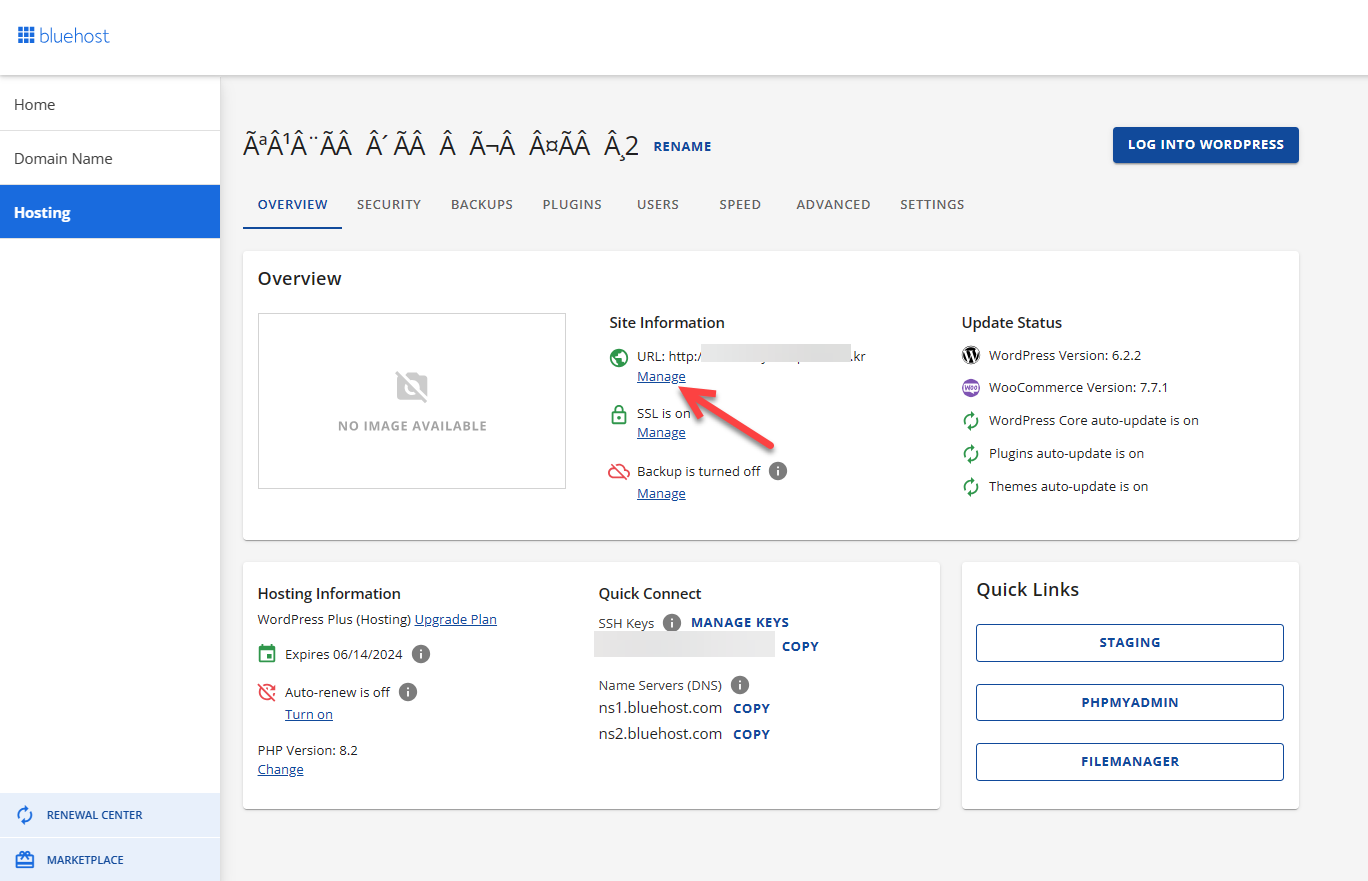Screen dimensions: 1368x881
Task: Open Domain Name in the sidebar
Action: (110, 158)
